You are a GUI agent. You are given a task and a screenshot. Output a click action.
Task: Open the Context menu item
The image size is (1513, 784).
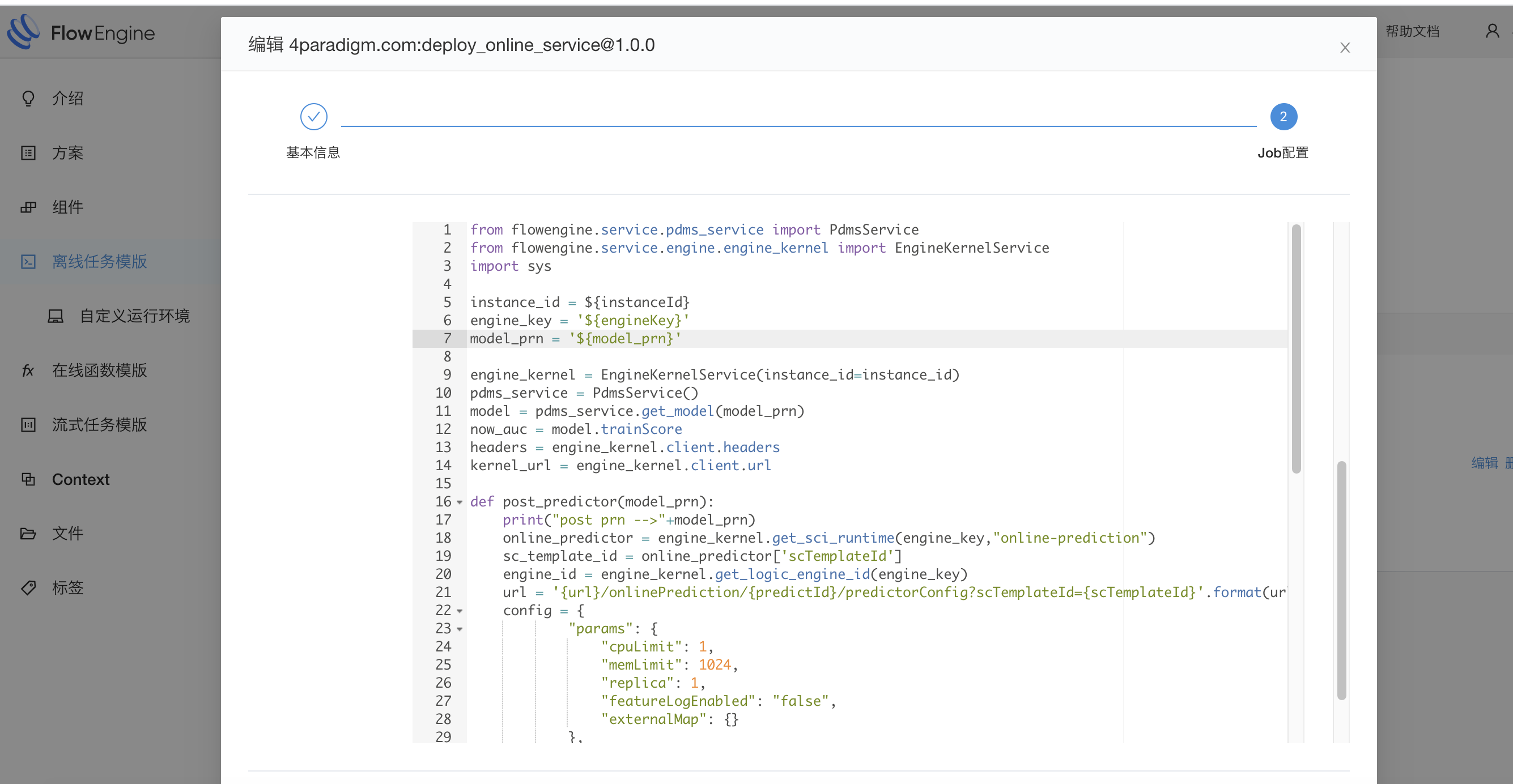coord(80,479)
